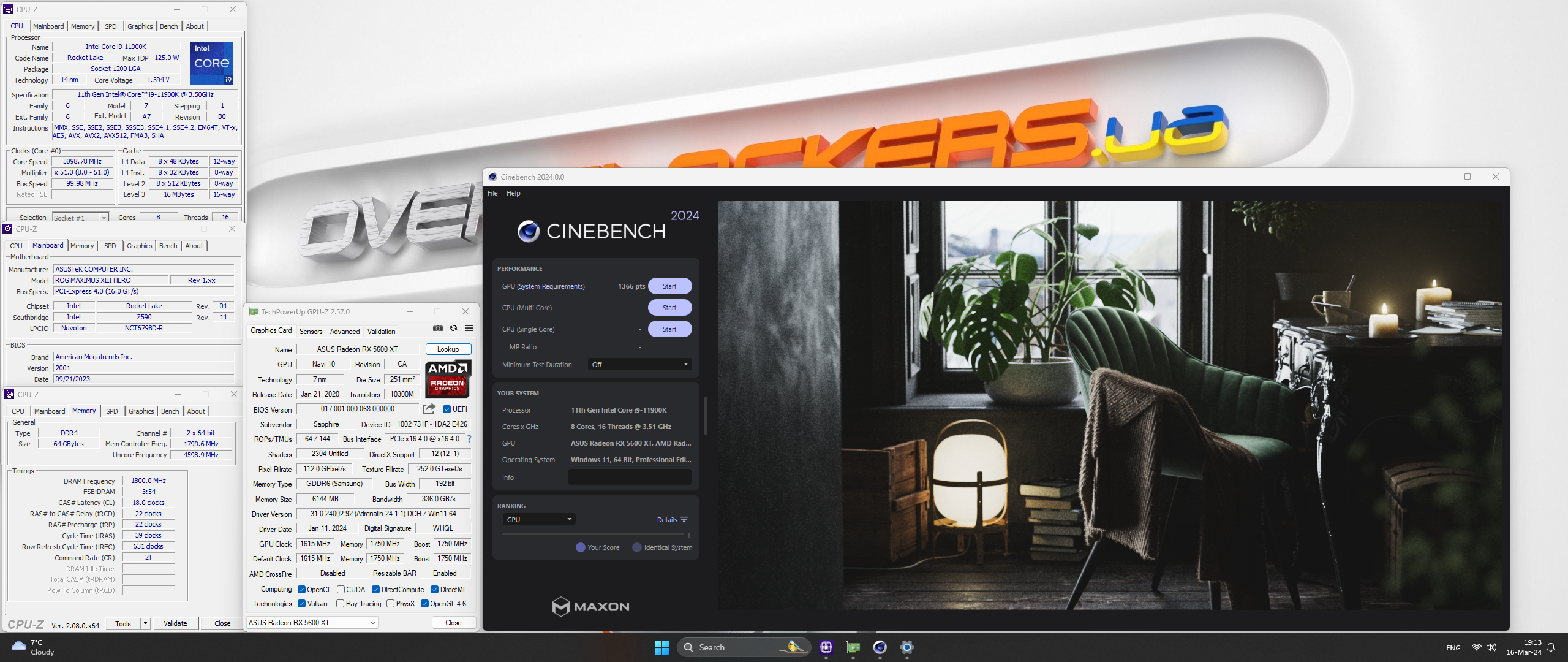Click the Cinebench Info input field
Viewport: 1568px width, 662px height.
click(630, 477)
